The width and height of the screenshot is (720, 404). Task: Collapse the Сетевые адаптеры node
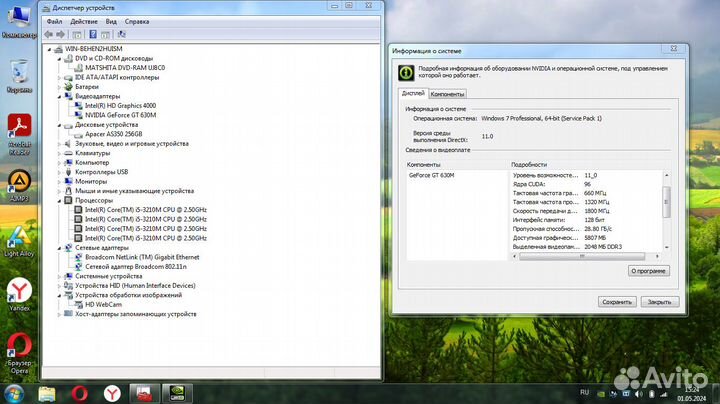pyautogui.click(x=59, y=248)
